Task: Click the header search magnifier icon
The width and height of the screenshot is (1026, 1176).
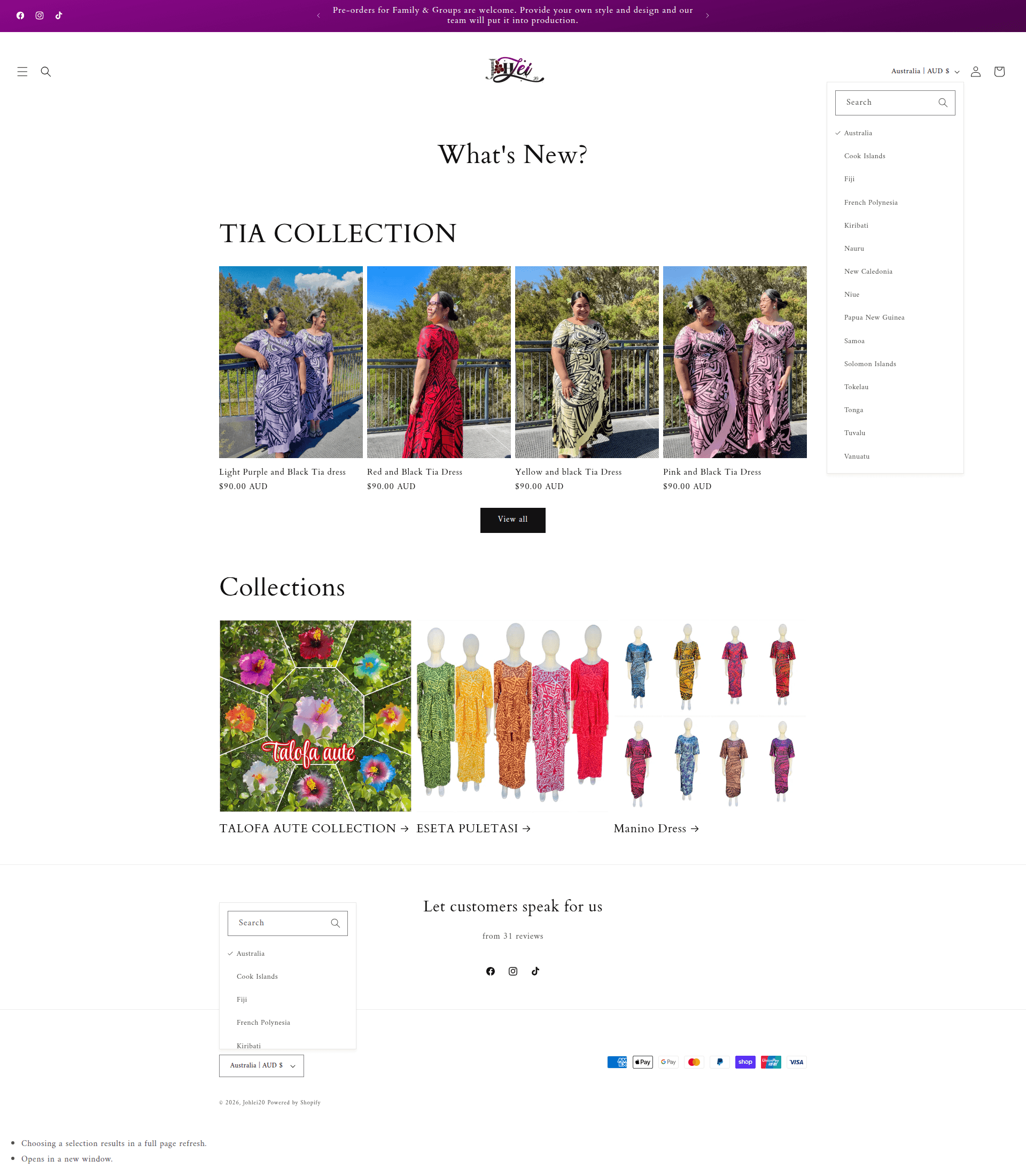Action: tap(46, 72)
